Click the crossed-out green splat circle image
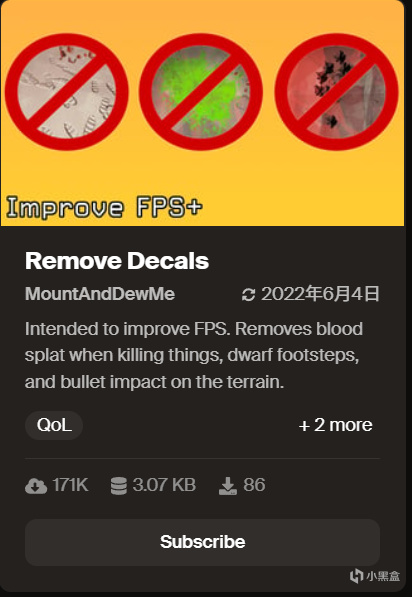This screenshot has width=412, height=597. pyautogui.click(x=201, y=92)
